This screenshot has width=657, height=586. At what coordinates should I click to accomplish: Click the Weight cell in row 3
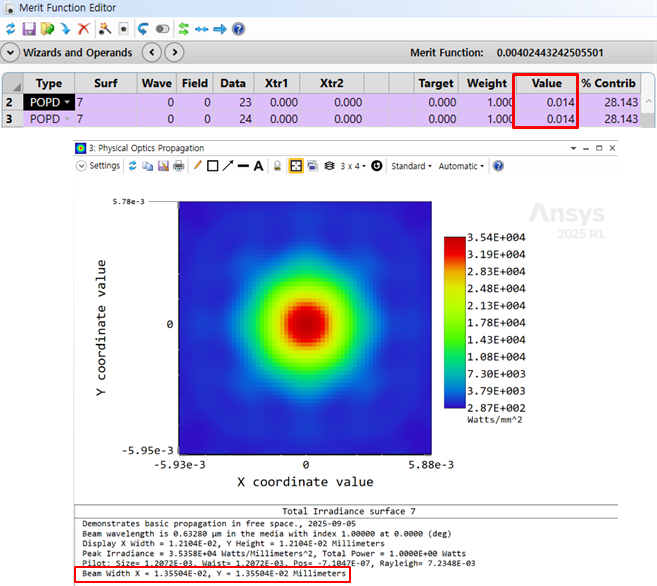pyautogui.click(x=487, y=119)
